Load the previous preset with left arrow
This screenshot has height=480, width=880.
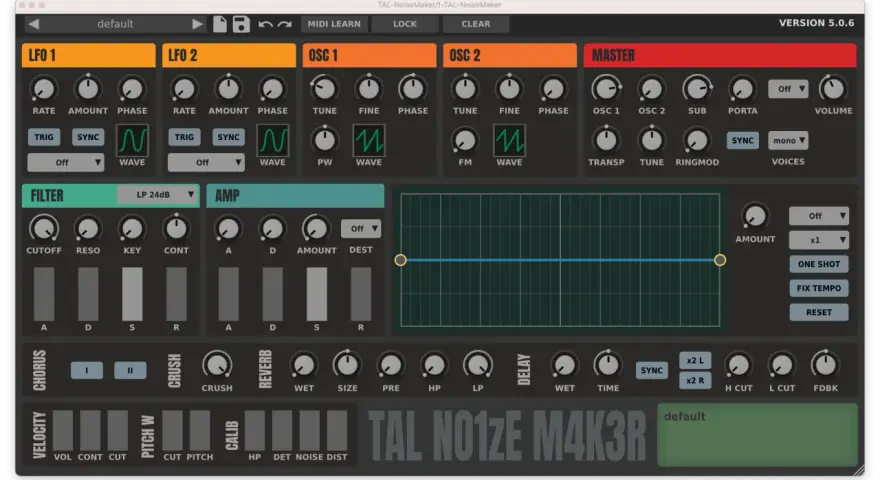(34, 24)
